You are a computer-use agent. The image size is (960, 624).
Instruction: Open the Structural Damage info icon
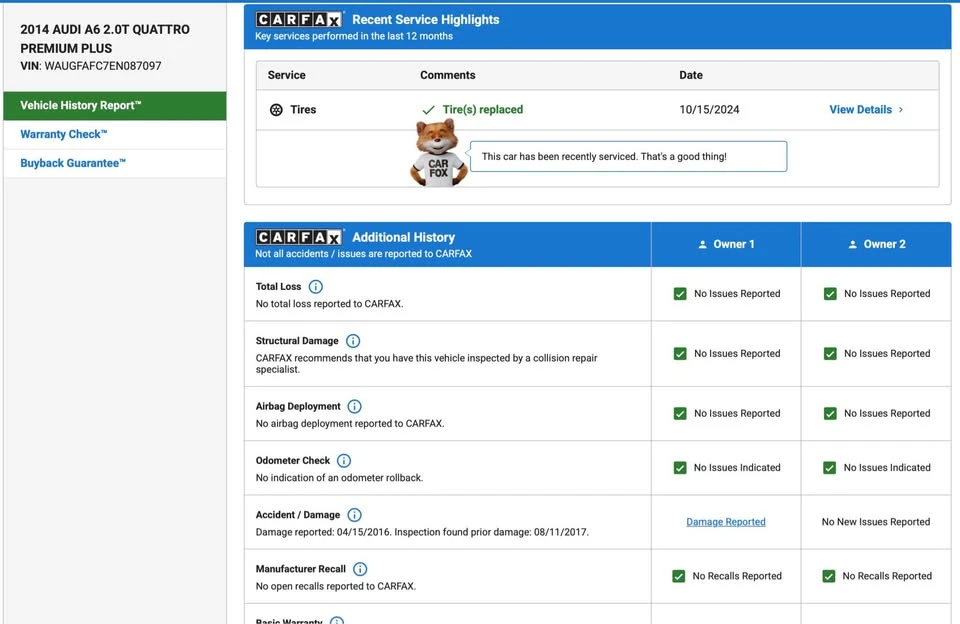[x=353, y=341]
